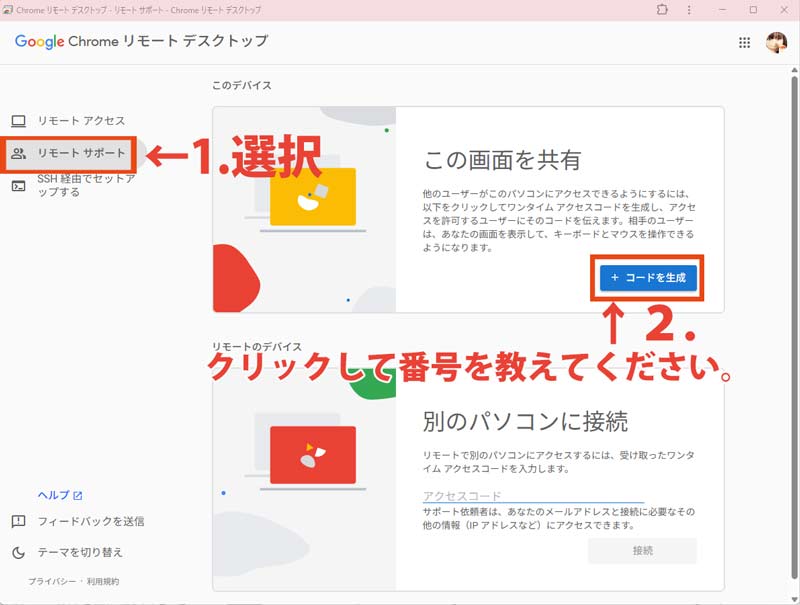
Task: Click the external-link icon beside ヘルプ
Action: [x=78, y=495]
